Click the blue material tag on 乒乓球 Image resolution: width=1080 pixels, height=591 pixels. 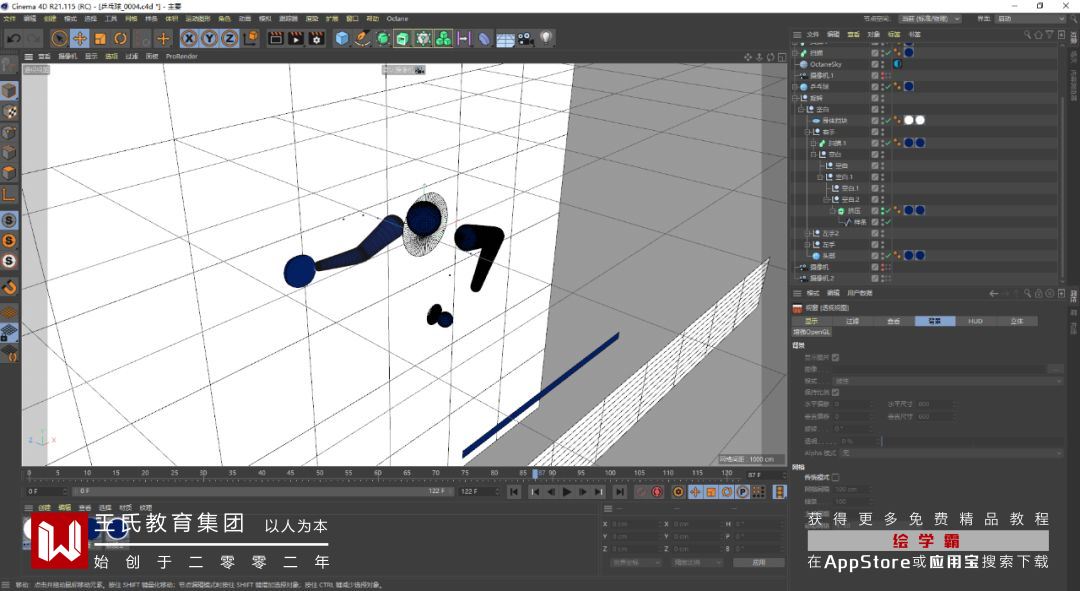(x=908, y=87)
